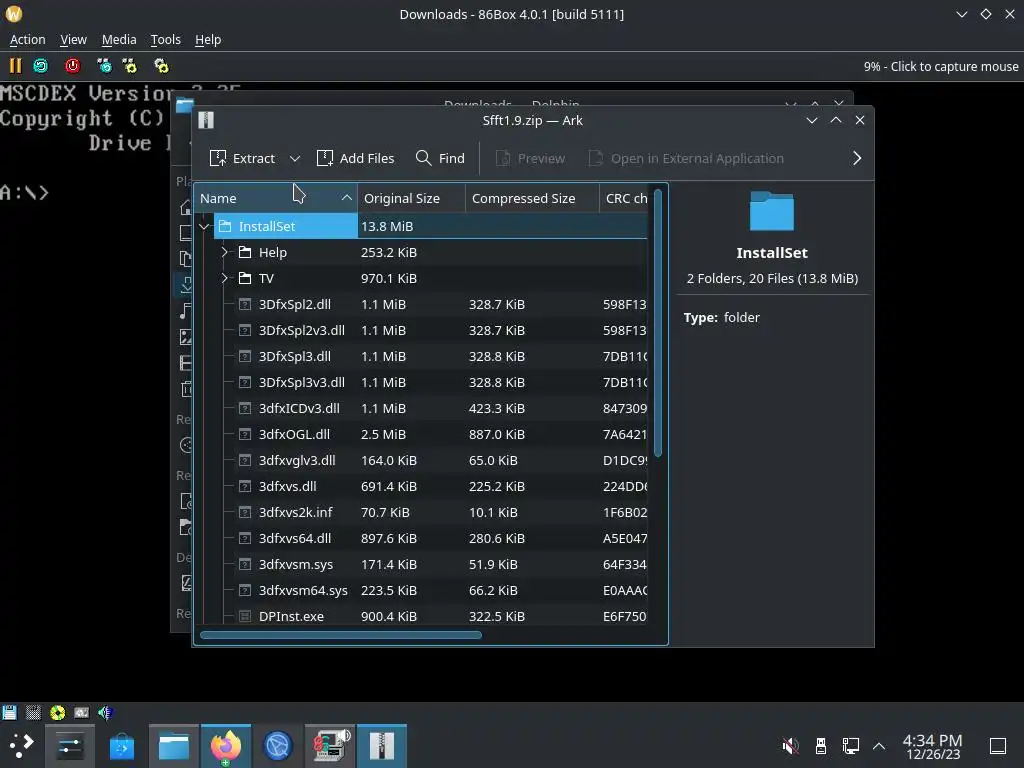Select file 3DfxSpl3.dll
Screen dimensions: 1024x768
pyautogui.click(x=421, y=357)
